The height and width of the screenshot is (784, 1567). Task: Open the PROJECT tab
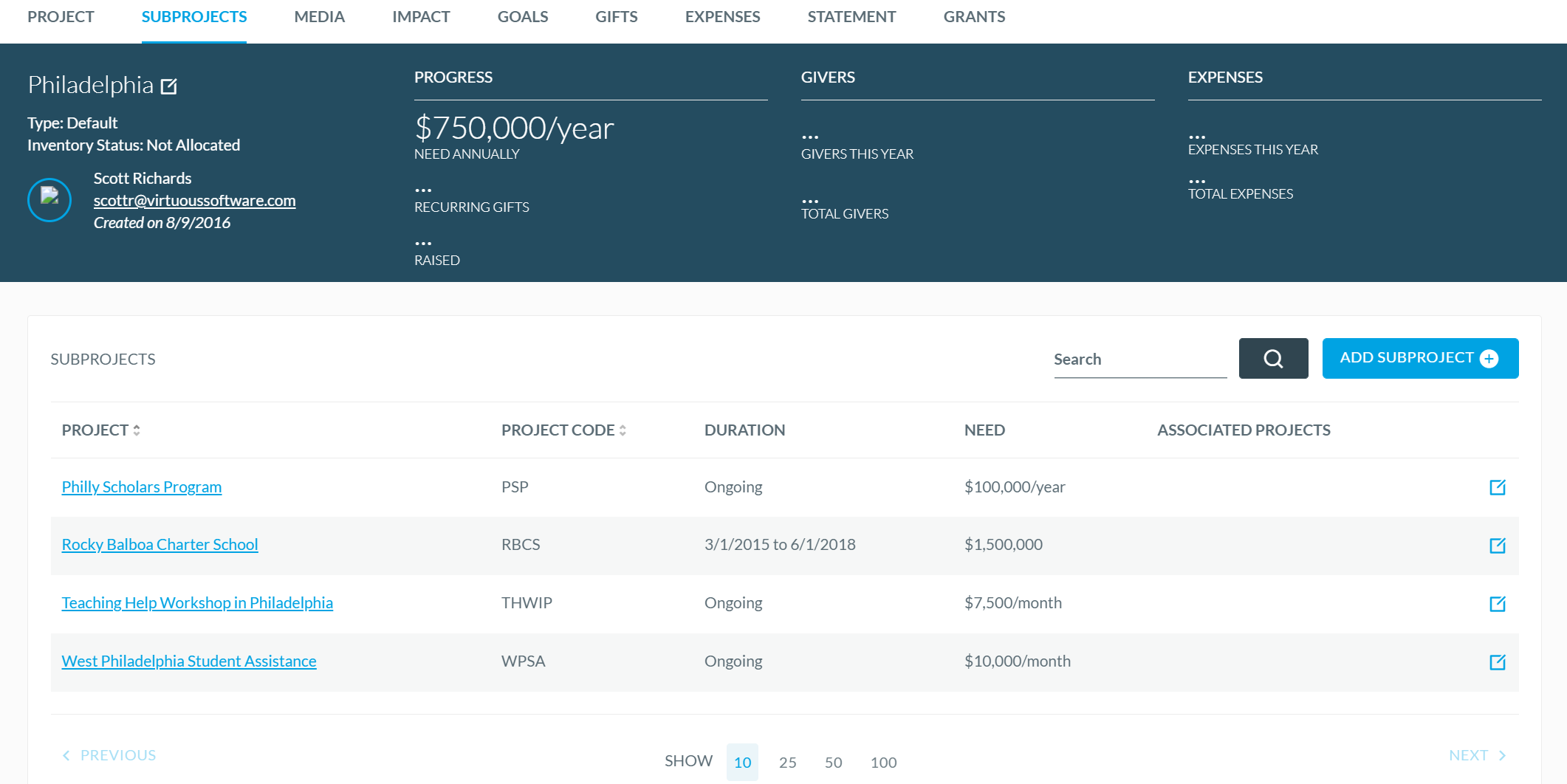coord(61,17)
